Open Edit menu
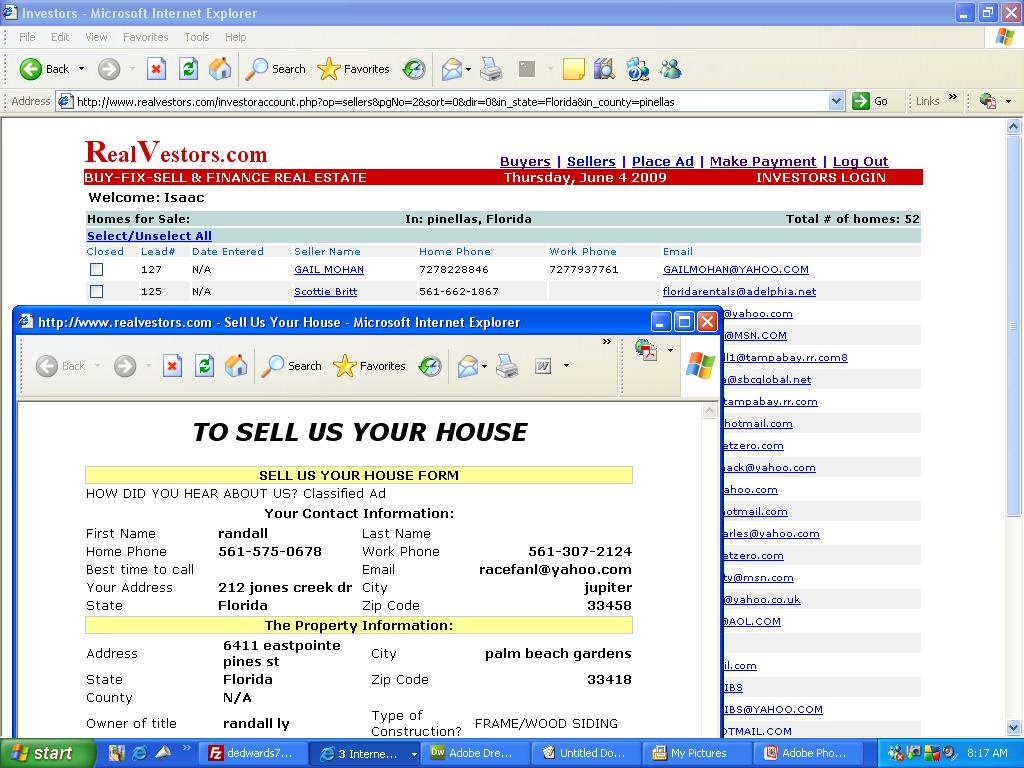This screenshot has width=1024, height=768. (60, 37)
